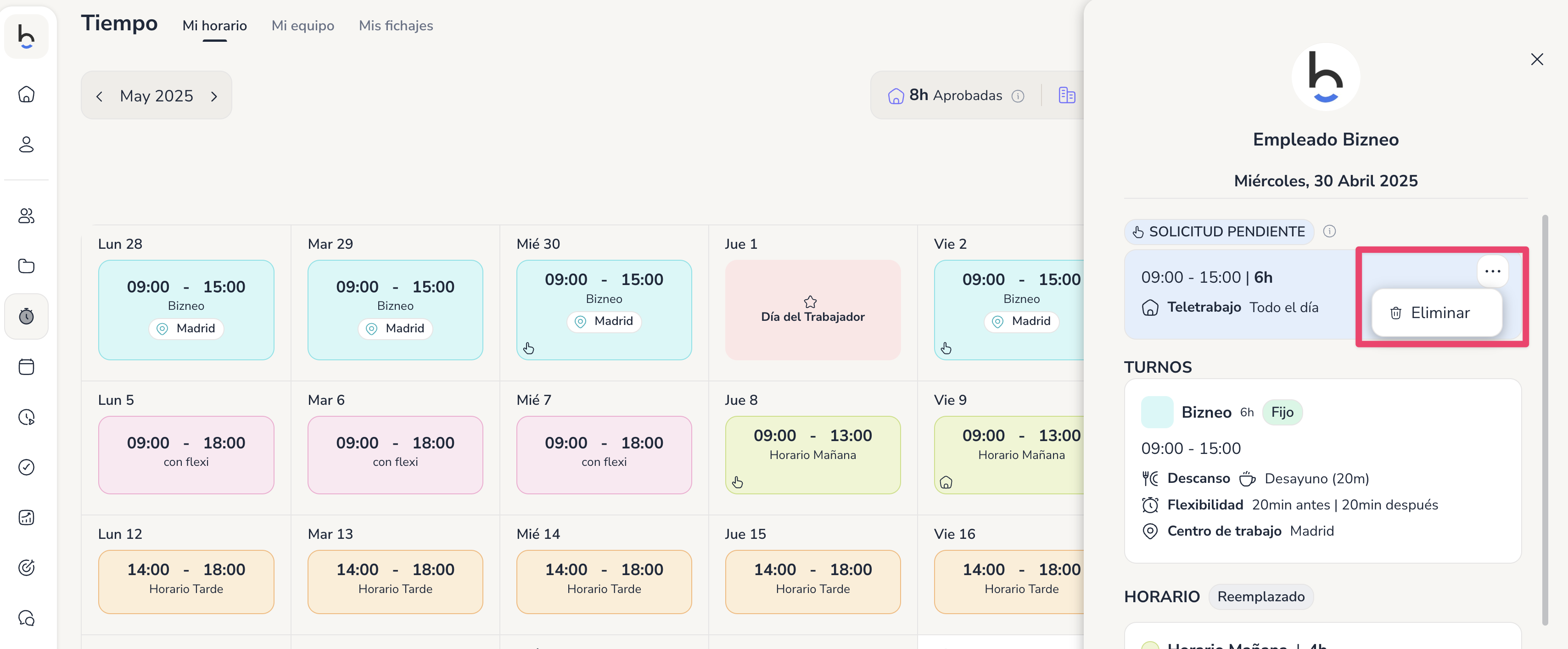The image size is (1568, 649).
Task: Click the Madrid tag on Mié 30 shift
Action: (x=604, y=321)
